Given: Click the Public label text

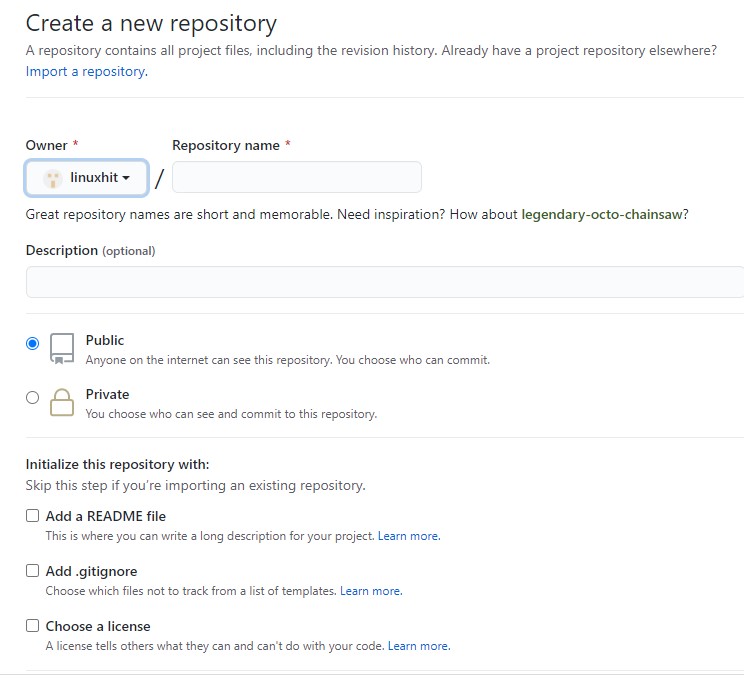Looking at the screenshot, I should (105, 340).
